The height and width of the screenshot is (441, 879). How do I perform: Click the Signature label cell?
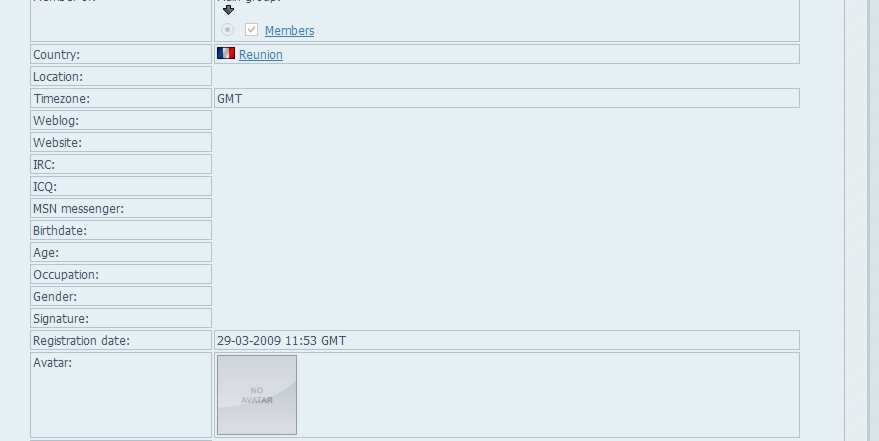tap(121, 318)
